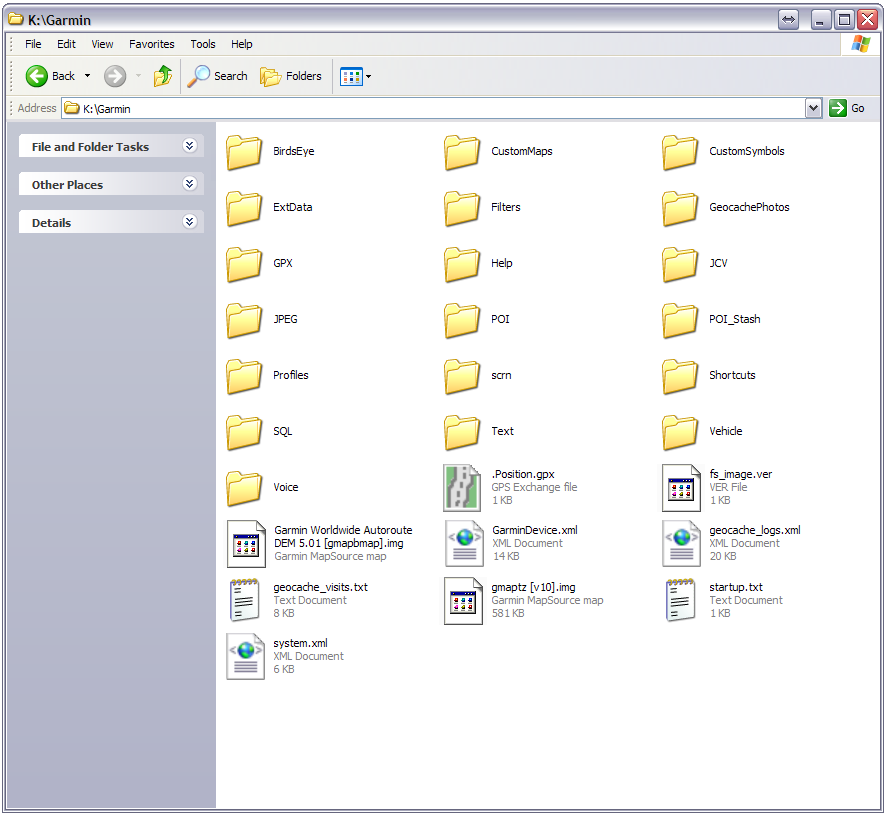This screenshot has width=885, height=814.
Task: Open the Back button history dropdown arrow
Action: (x=87, y=76)
